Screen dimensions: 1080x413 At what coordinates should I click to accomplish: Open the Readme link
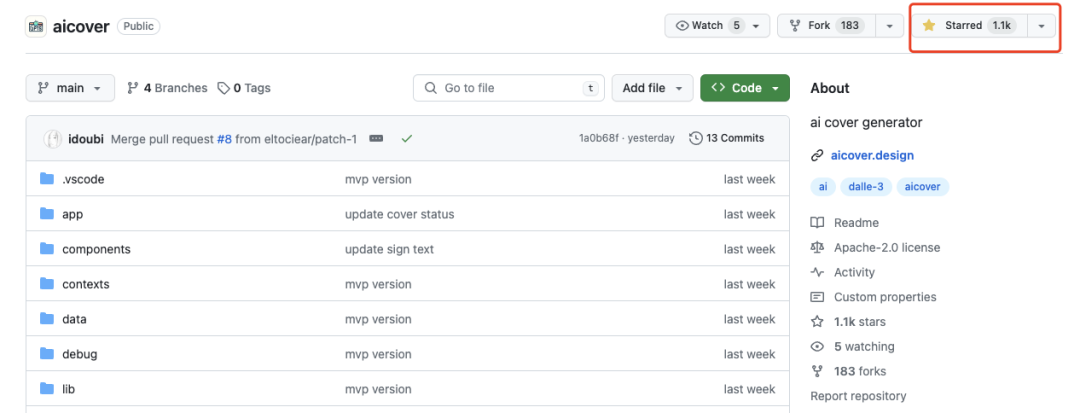pos(856,223)
